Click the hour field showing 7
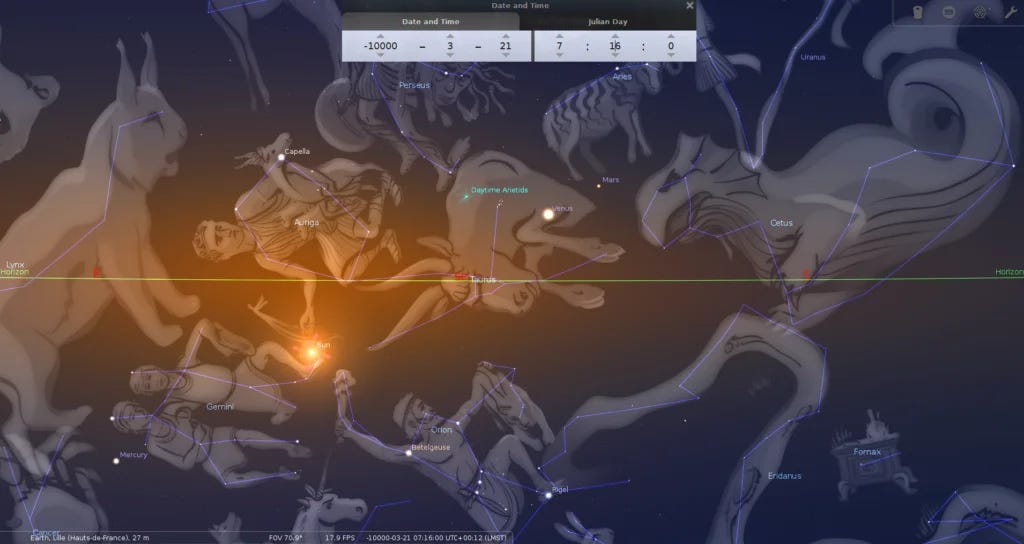 pos(559,46)
